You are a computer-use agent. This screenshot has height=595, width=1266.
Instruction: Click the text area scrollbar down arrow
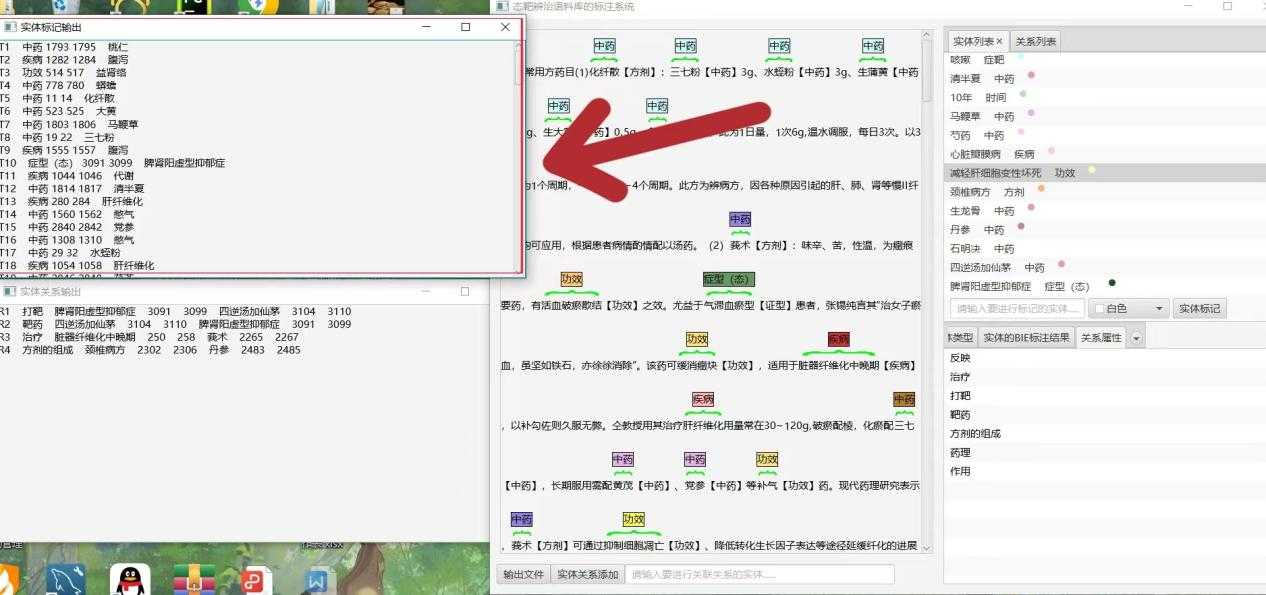(x=926, y=547)
